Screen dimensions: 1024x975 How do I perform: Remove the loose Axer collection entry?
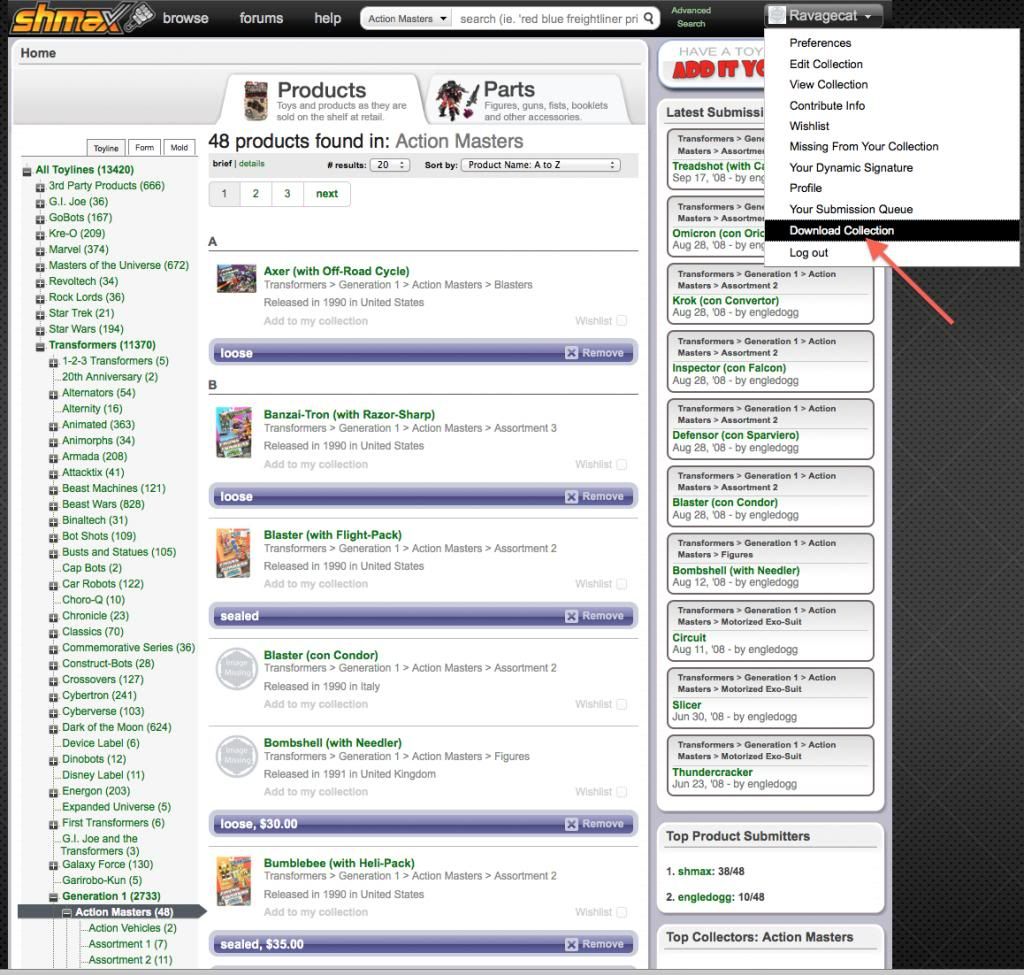[x=594, y=353]
